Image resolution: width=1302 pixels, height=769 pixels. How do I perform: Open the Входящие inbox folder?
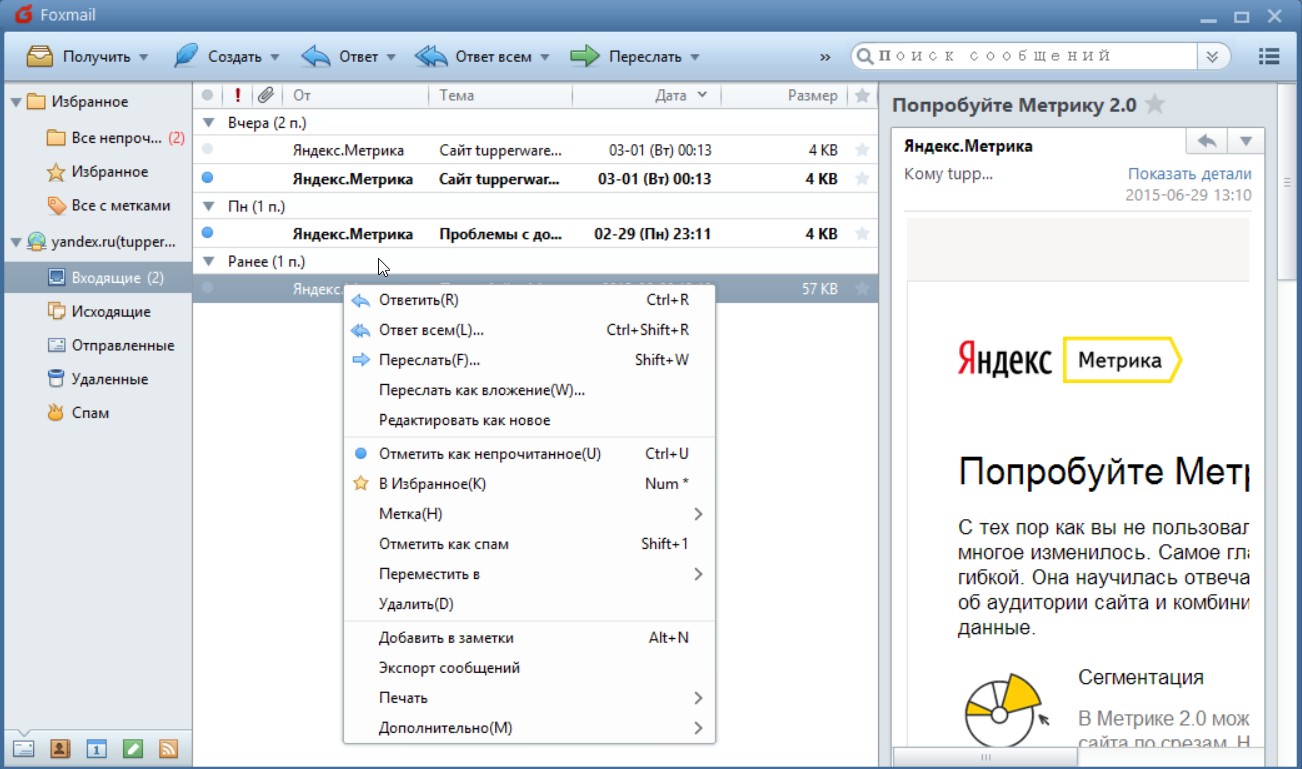coord(96,277)
